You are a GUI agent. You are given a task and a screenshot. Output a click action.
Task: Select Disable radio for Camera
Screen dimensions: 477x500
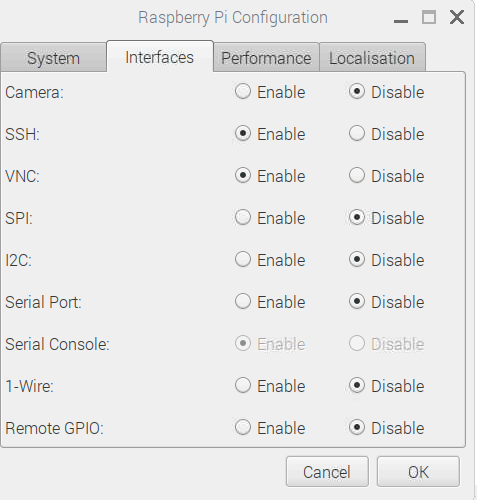357,91
